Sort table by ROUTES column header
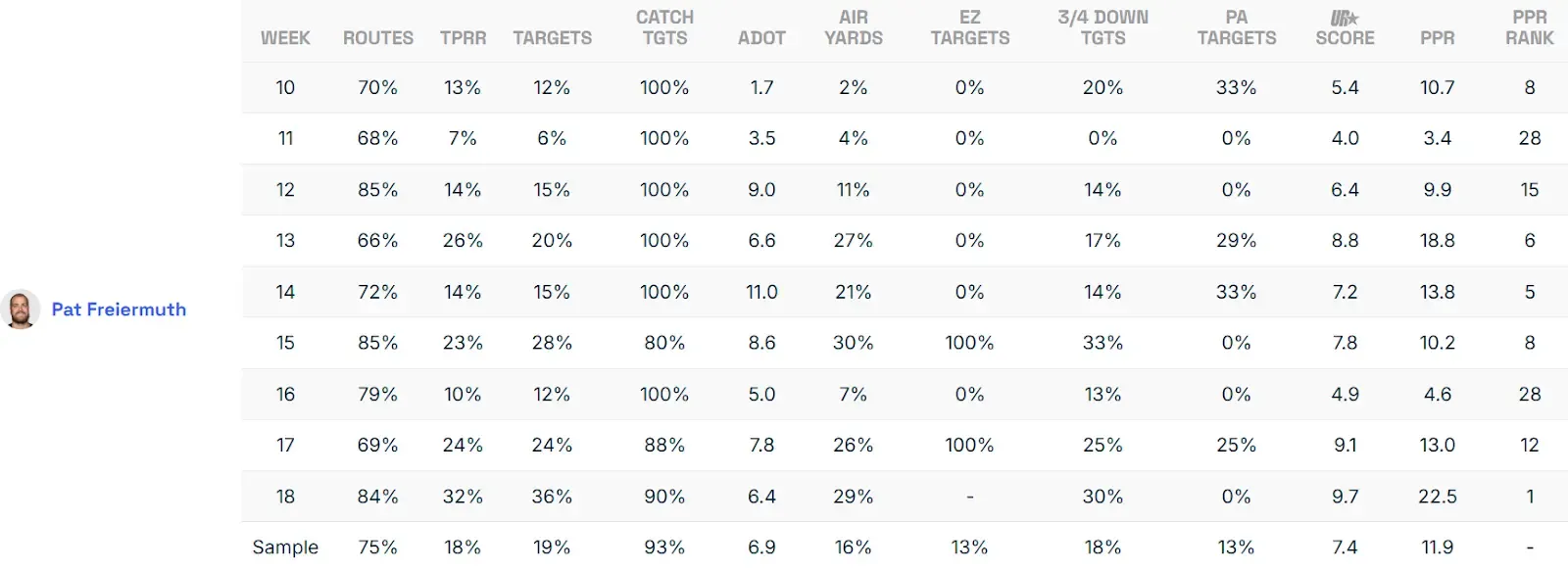 click(377, 38)
